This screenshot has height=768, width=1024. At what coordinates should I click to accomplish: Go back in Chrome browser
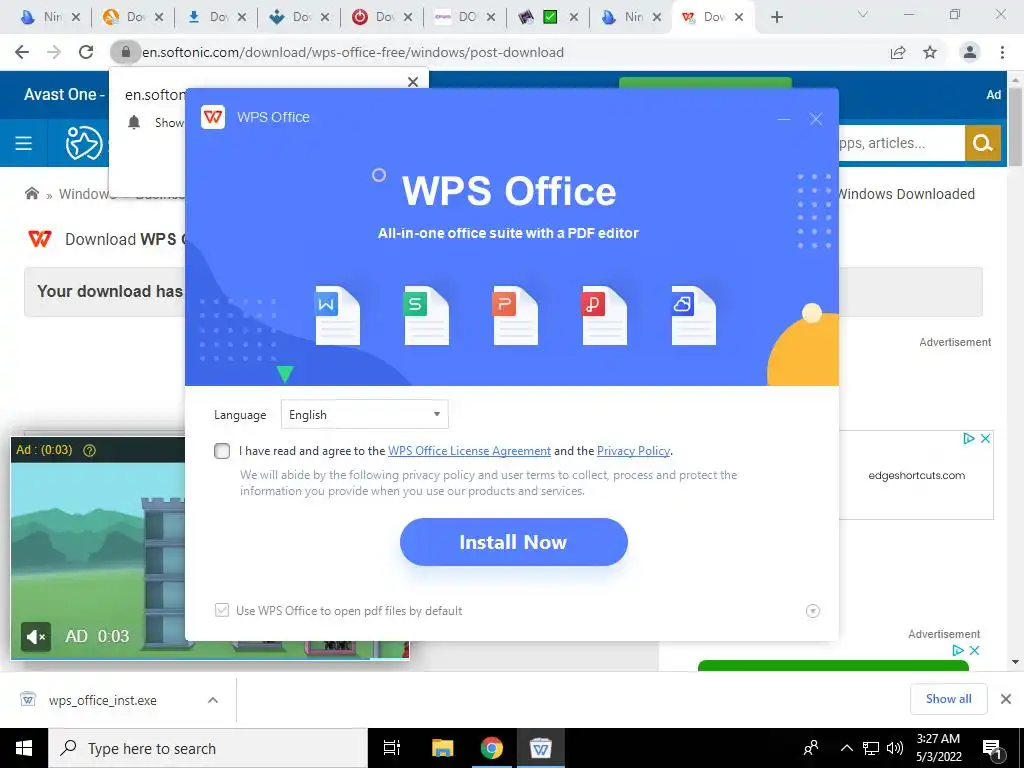[x=22, y=52]
